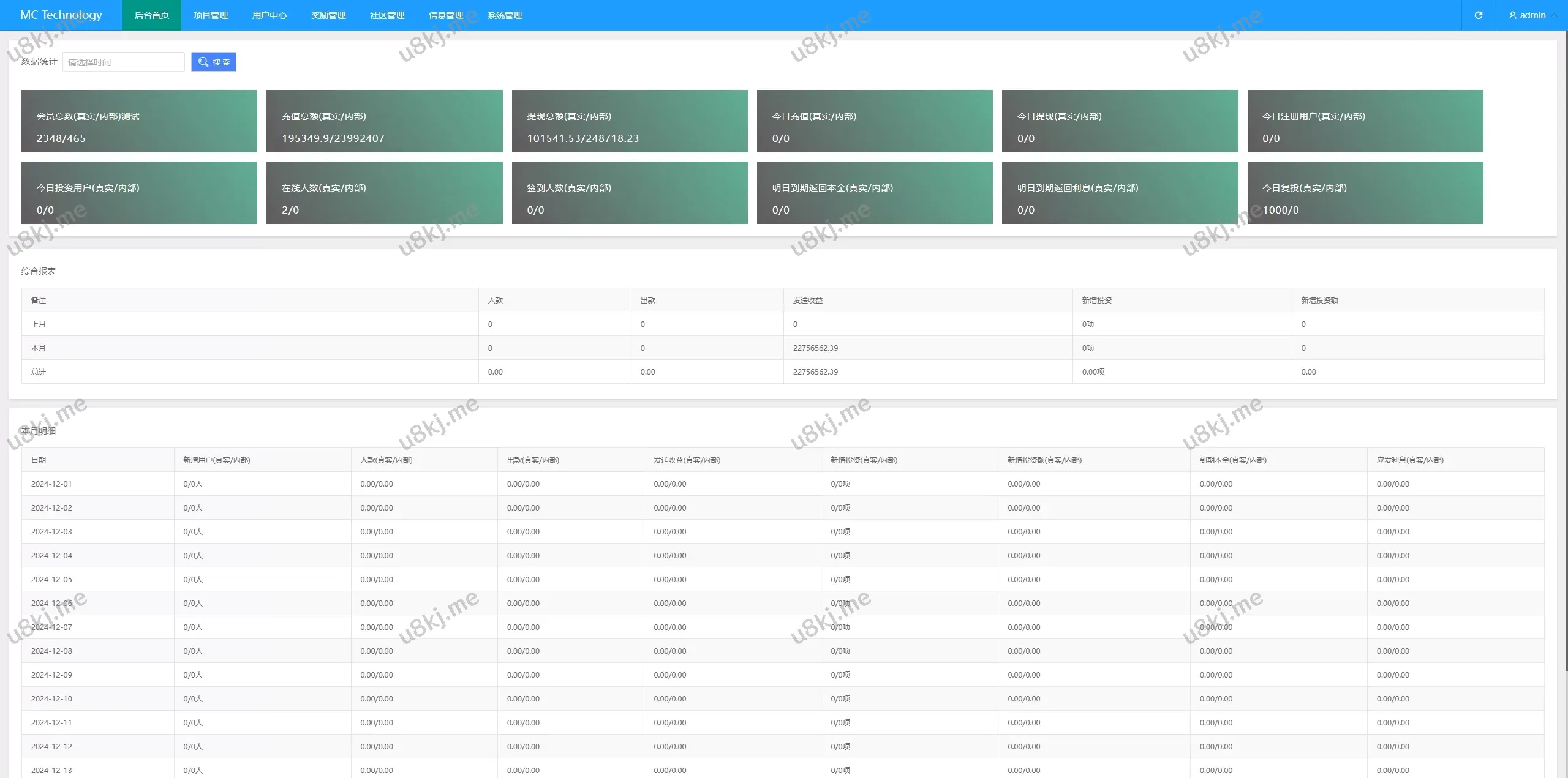Click the page vertical scrollbar

1565,367
